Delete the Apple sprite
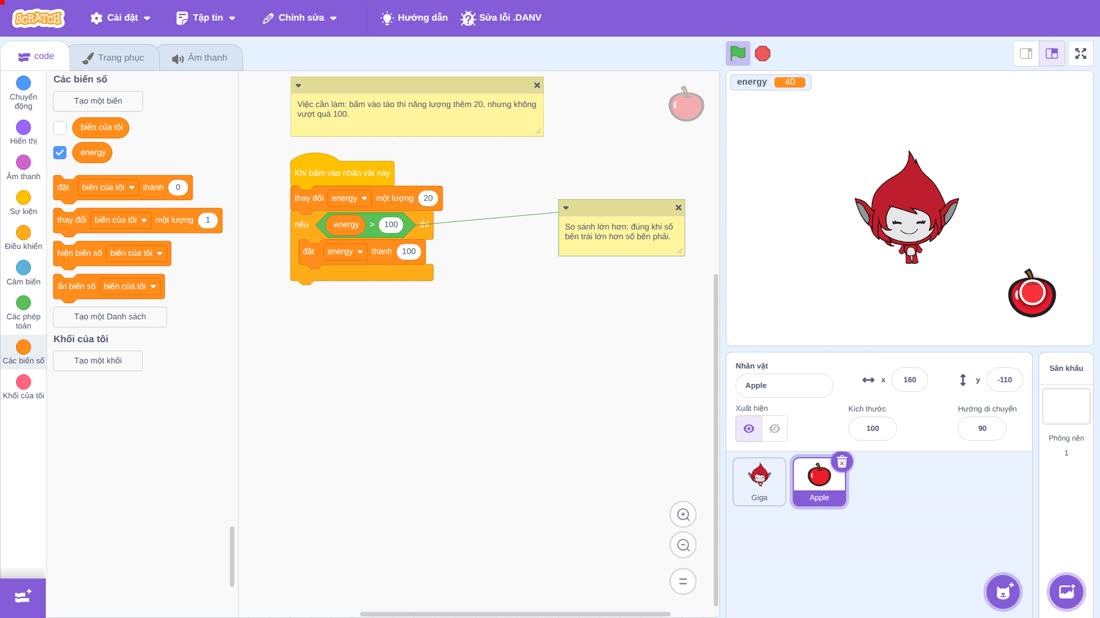1100x618 pixels. pos(842,462)
